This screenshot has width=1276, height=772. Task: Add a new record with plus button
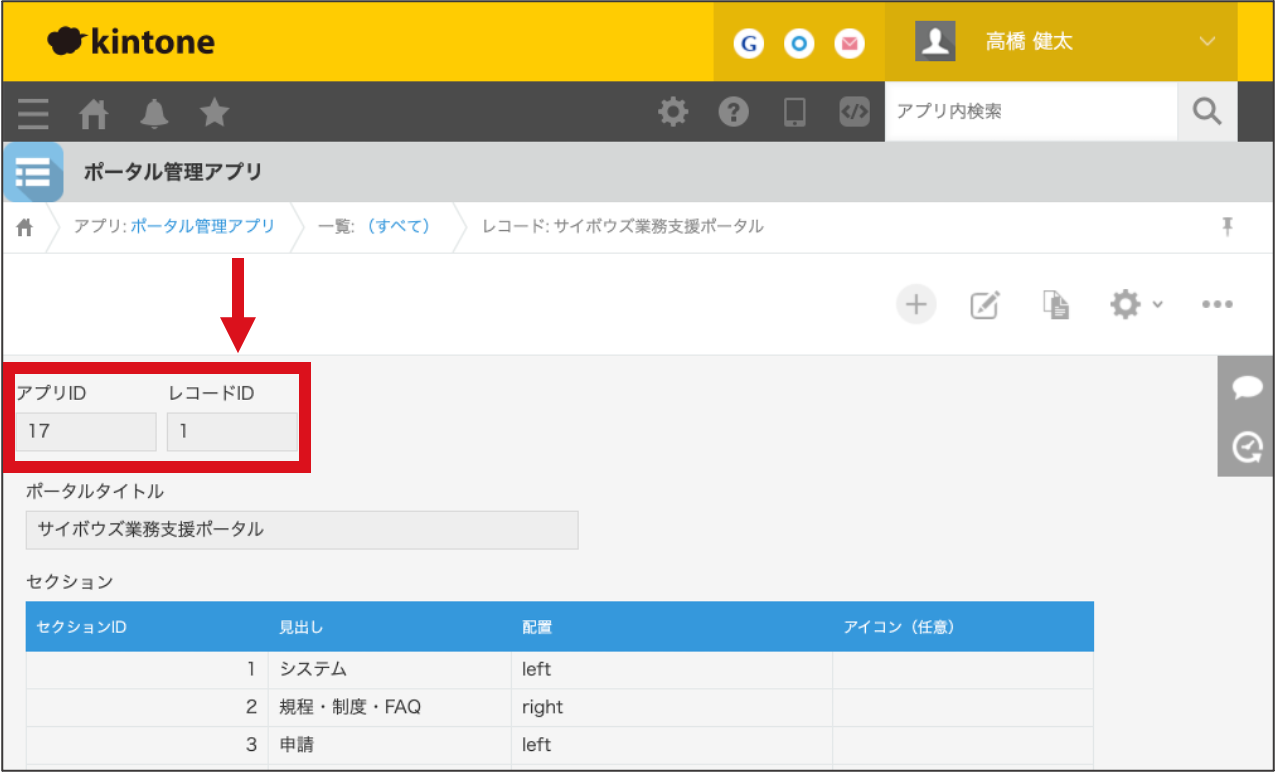(916, 304)
